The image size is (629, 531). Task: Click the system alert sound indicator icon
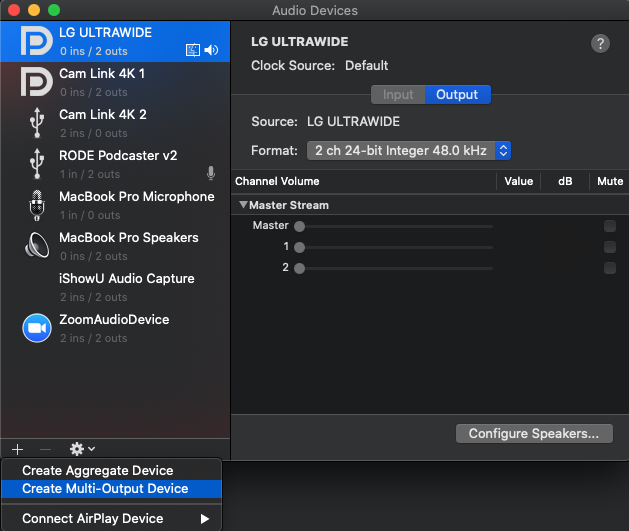coord(193,50)
